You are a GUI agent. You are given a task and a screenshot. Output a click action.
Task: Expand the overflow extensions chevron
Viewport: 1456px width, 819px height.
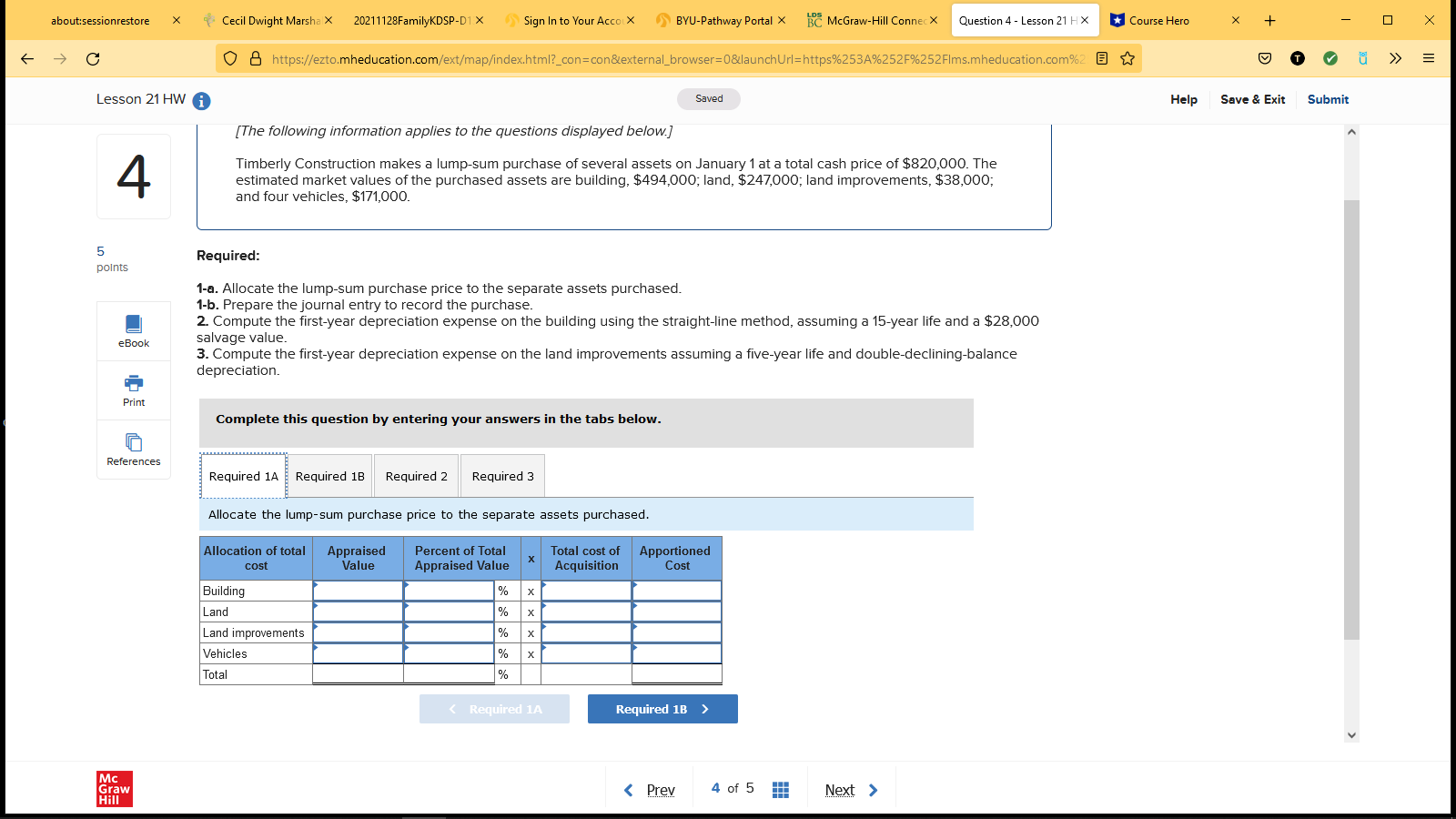[x=1394, y=58]
